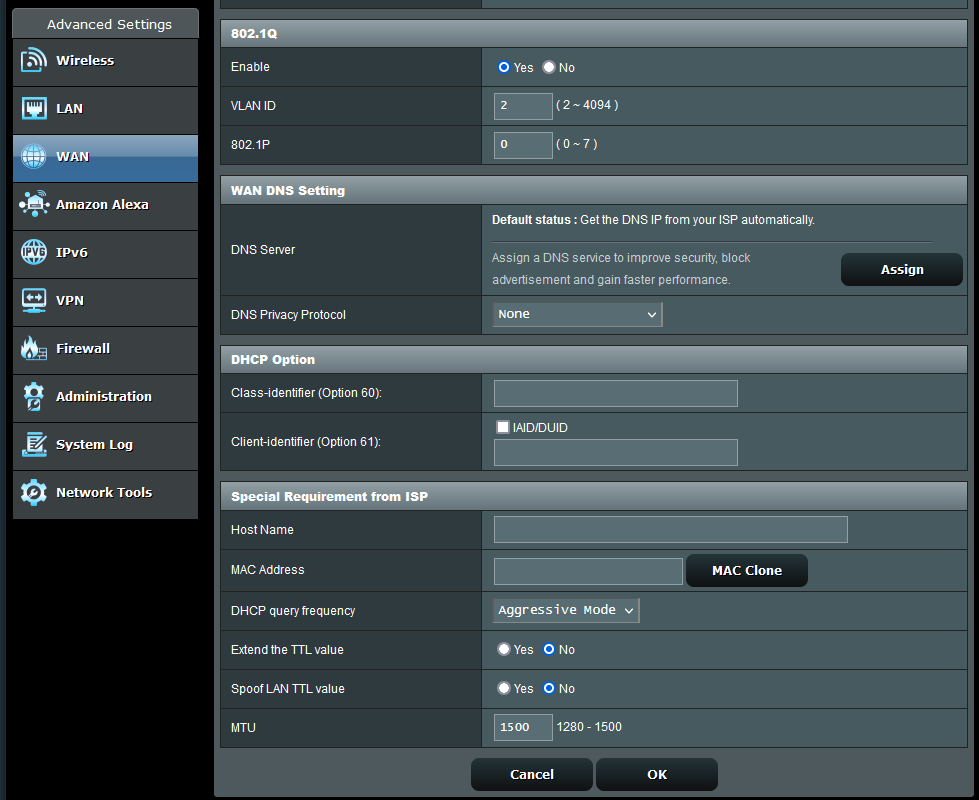Open the System Log menu item

coord(94,445)
